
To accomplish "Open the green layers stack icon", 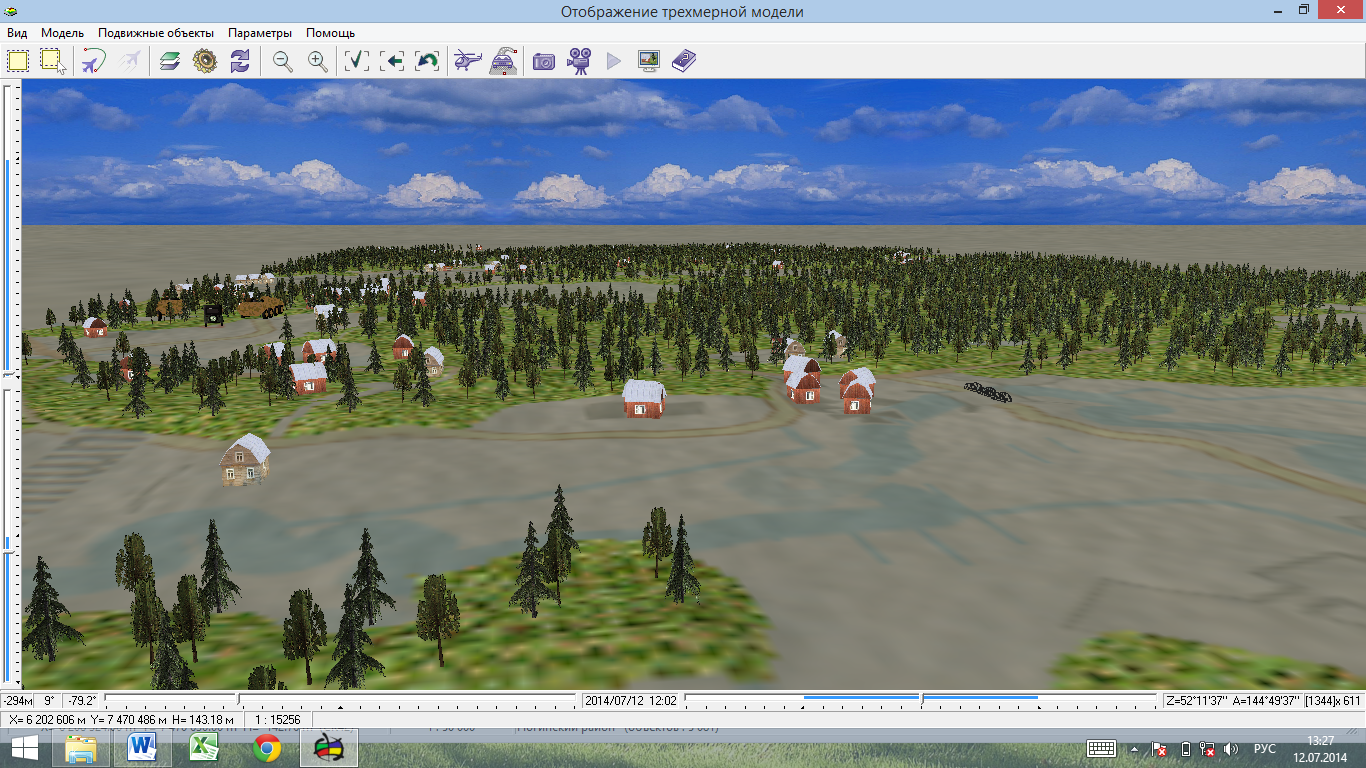I will coord(171,61).
